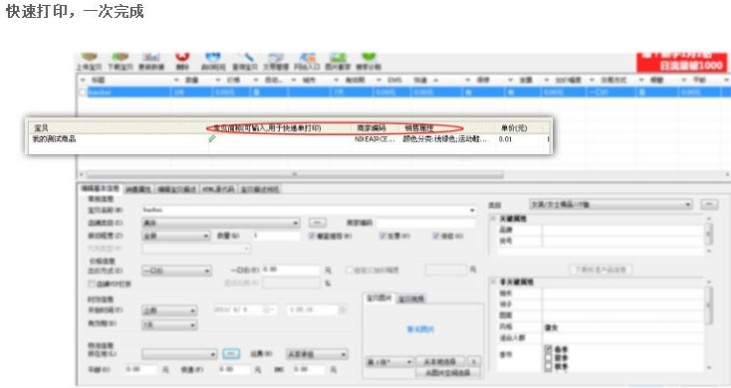The image size is (731, 388).
Task: Check the 夏季 season checkbox
Action: point(548,358)
